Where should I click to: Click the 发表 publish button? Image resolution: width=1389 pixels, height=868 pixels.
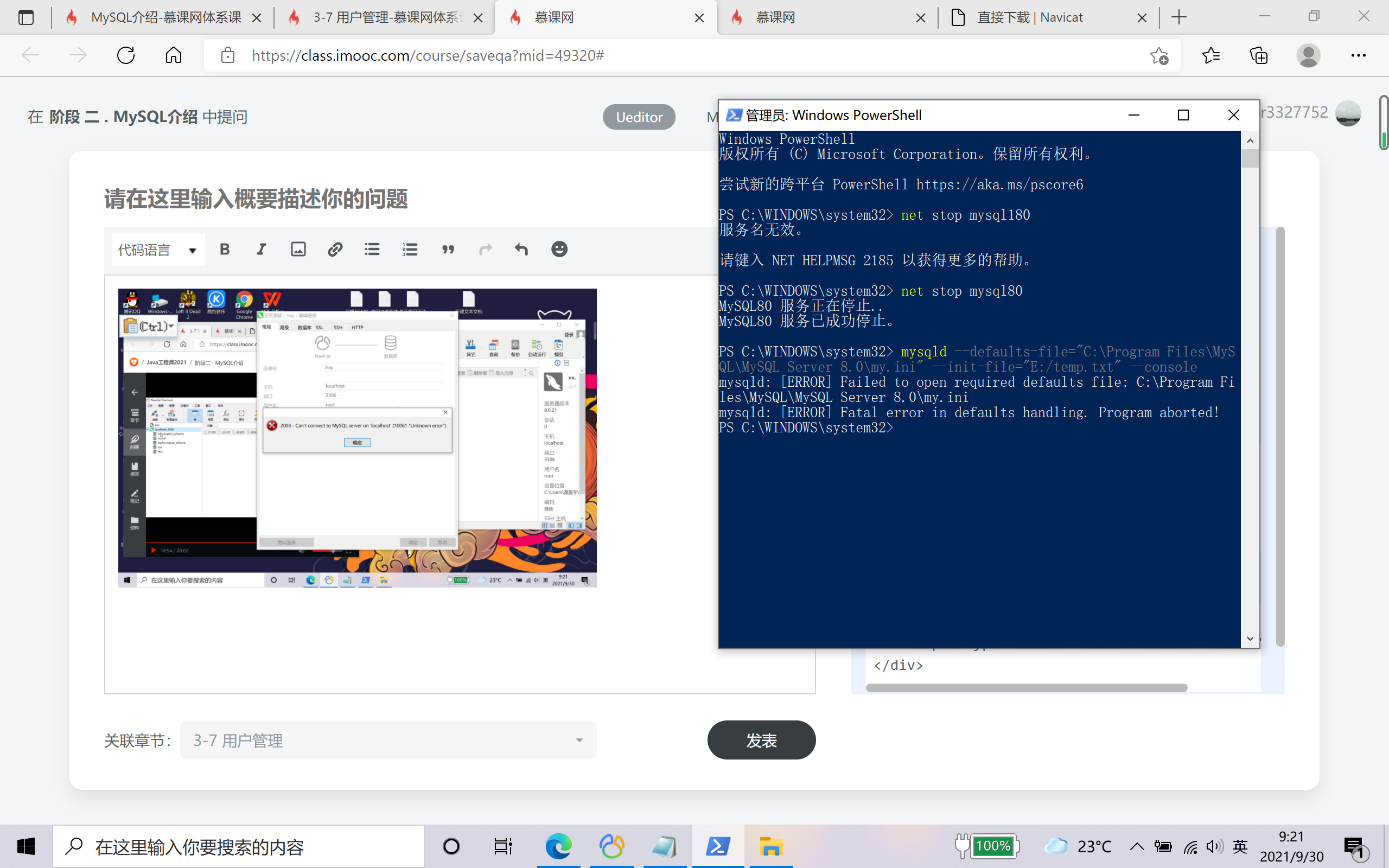point(761,740)
